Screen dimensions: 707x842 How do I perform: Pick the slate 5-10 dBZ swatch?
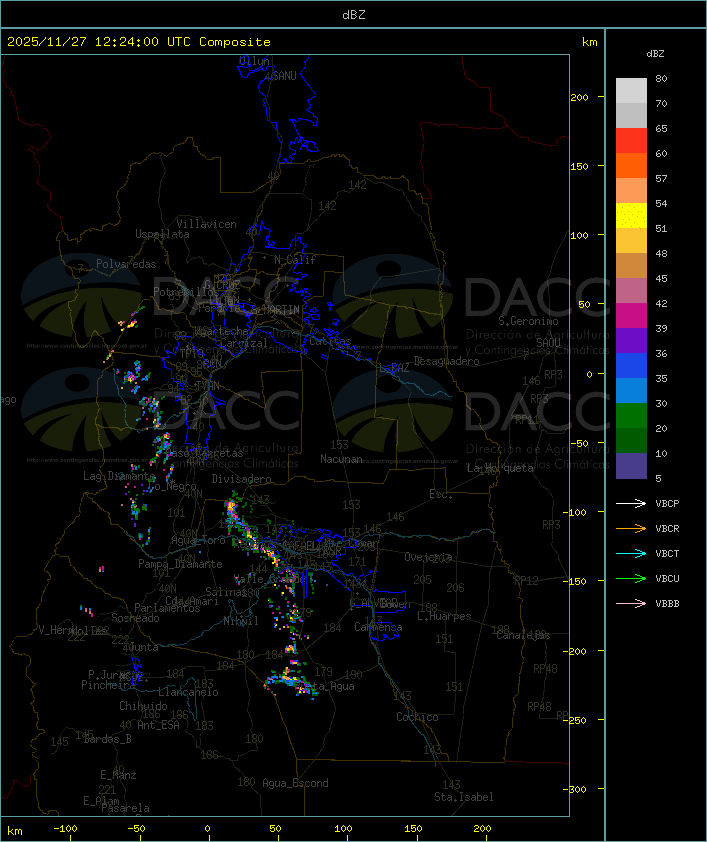(631, 466)
